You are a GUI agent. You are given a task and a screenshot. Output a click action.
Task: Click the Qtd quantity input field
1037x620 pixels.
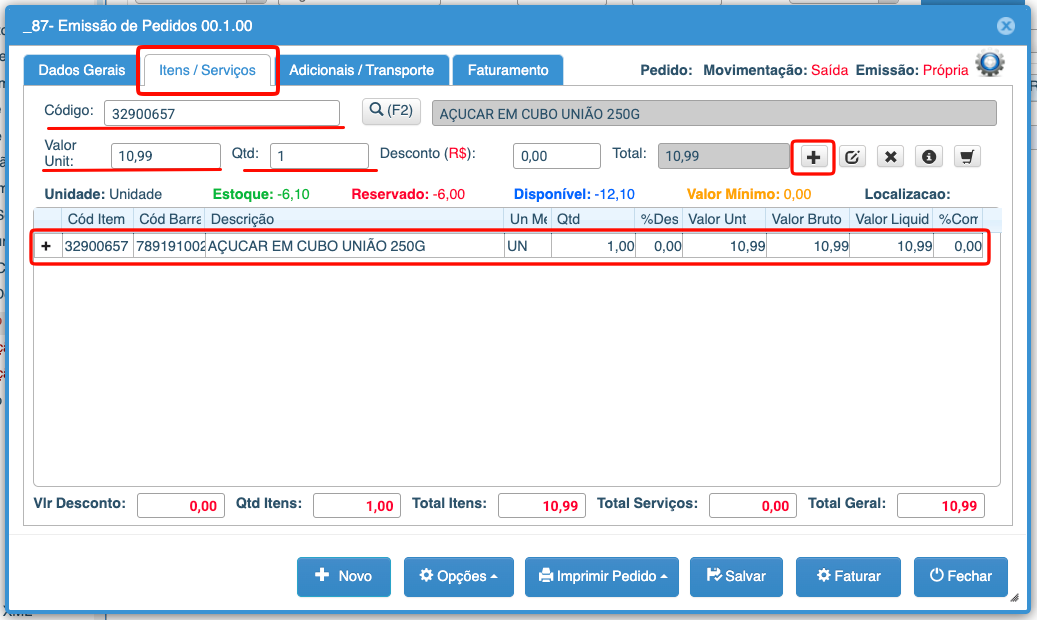point(319,157)
